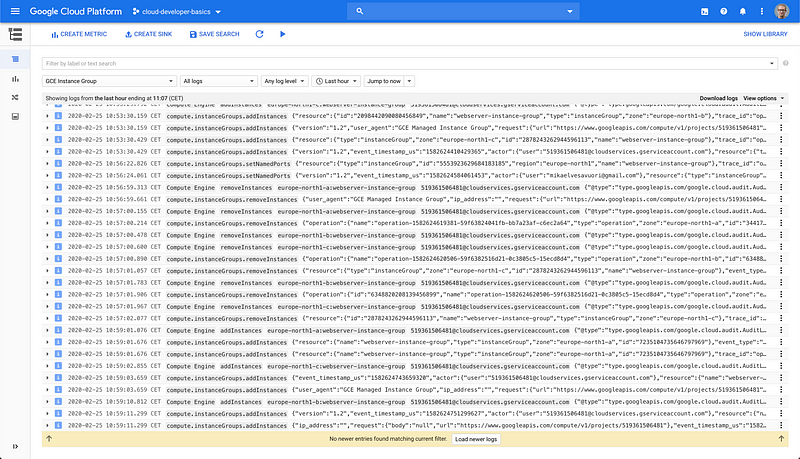
Task: Select the Logs Viewer sidebar icon
Action: (15, 59)
